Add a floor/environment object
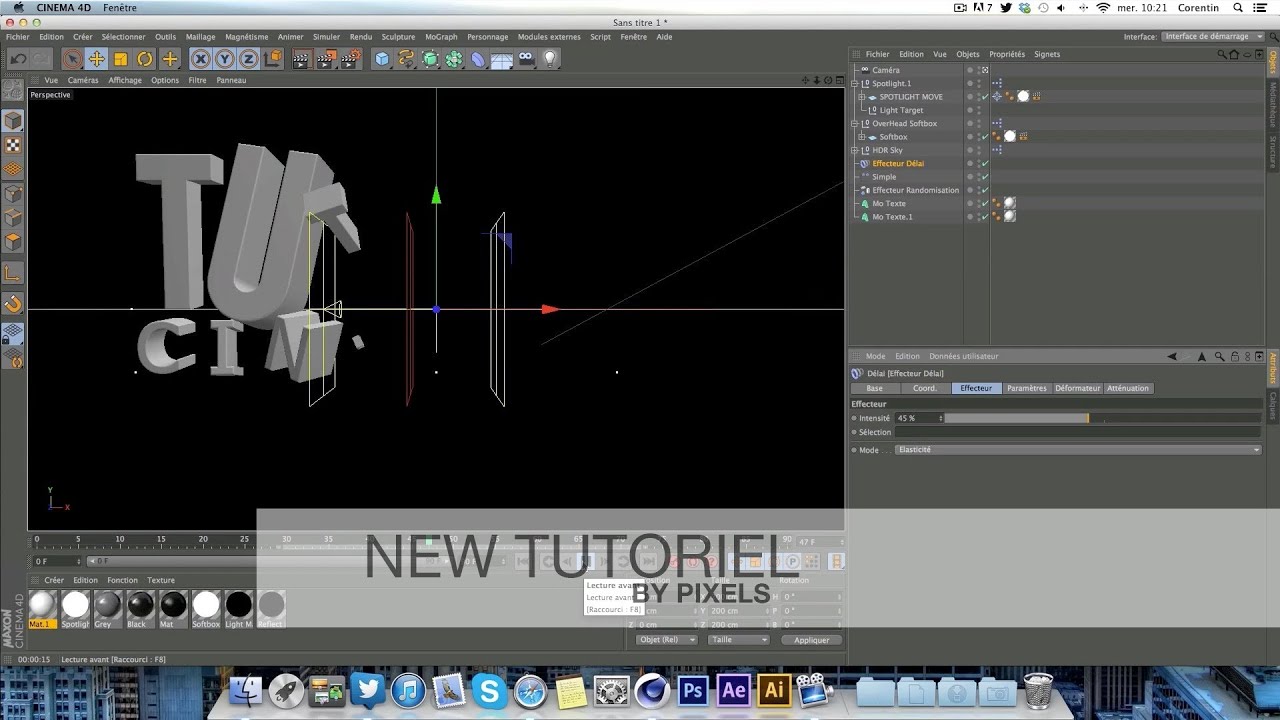This screenshot has width=1280, height=720. pyautogui.click(x=502, y=59)
